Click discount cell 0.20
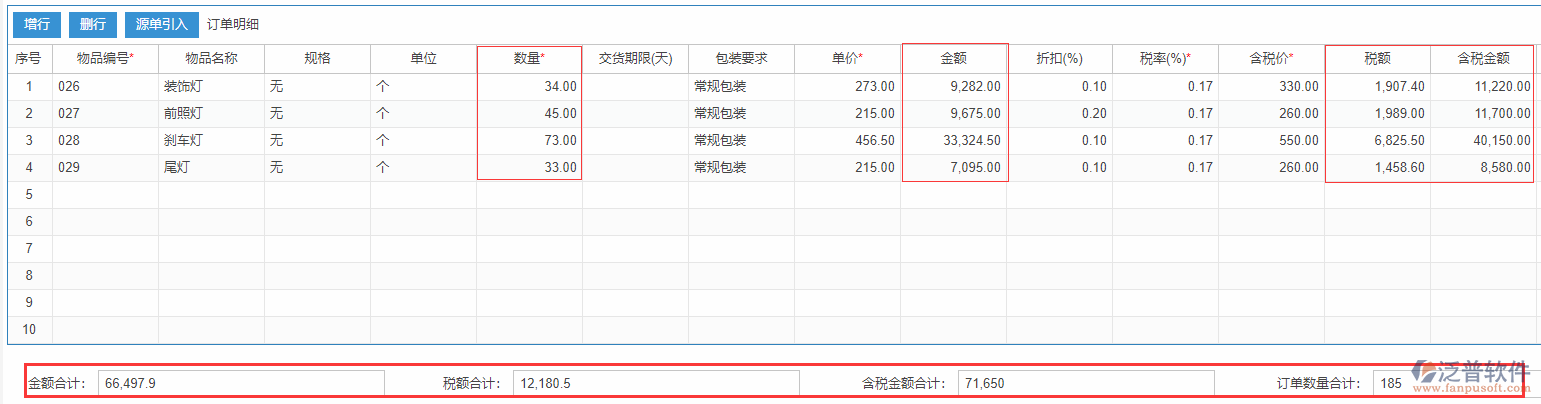The height and width of the screenshot is (404, 1541). 1059,114
